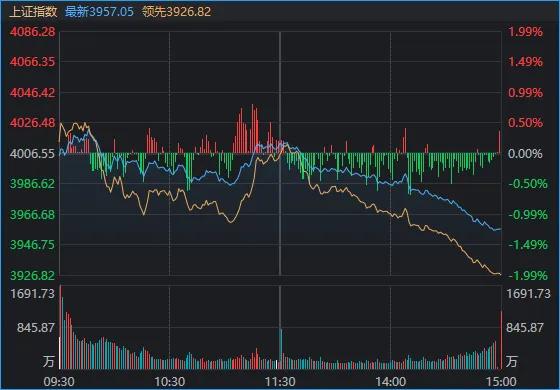Select the 09:30 time axis marker
The height and width of the screenshot is (390, 560).
(59, 382)
